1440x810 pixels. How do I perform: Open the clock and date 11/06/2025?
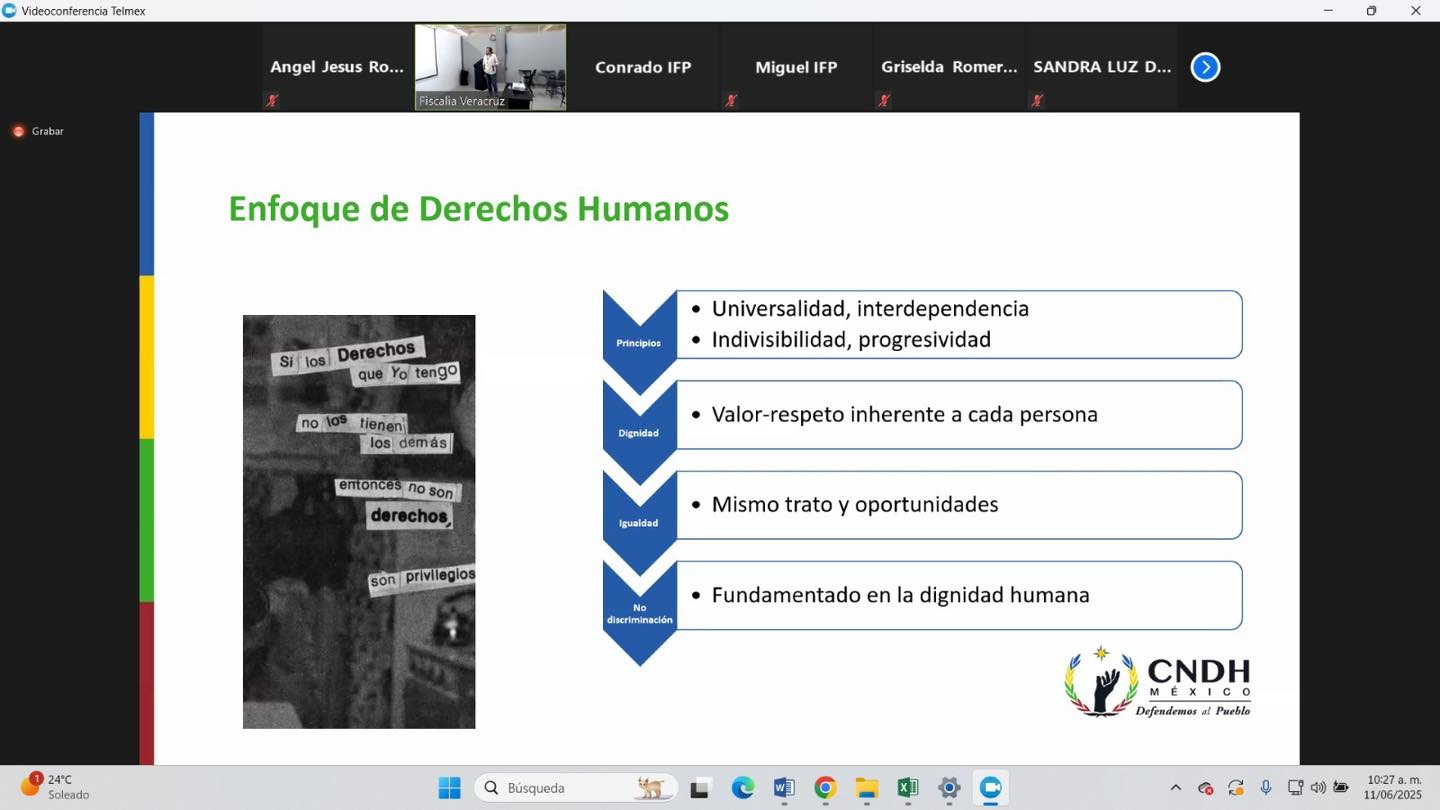click(1394, 788)
